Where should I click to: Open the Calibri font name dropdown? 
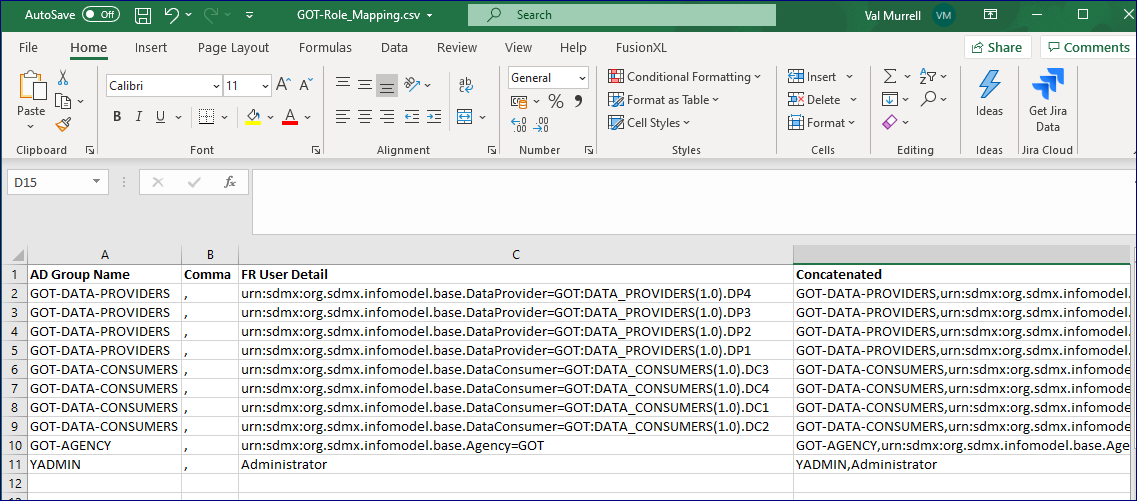(x=163, y=86)
